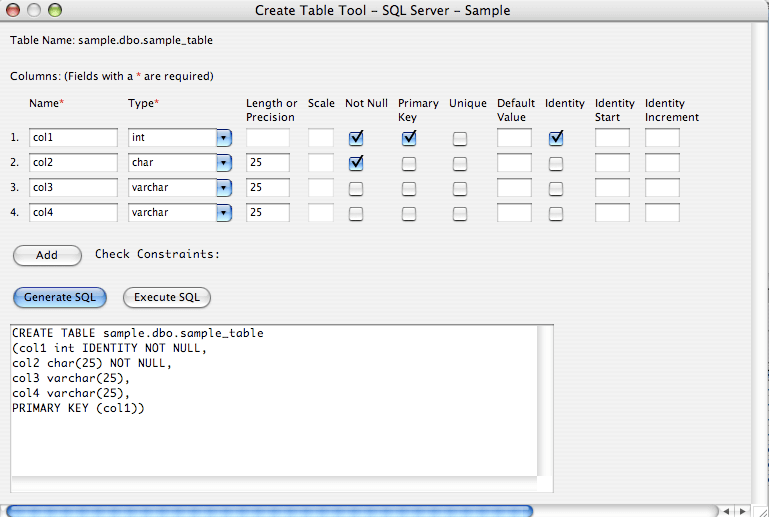This screenshot has width=769, height=517.
Task: Enable Unique checkbox for col3
Action: [460, 188]
